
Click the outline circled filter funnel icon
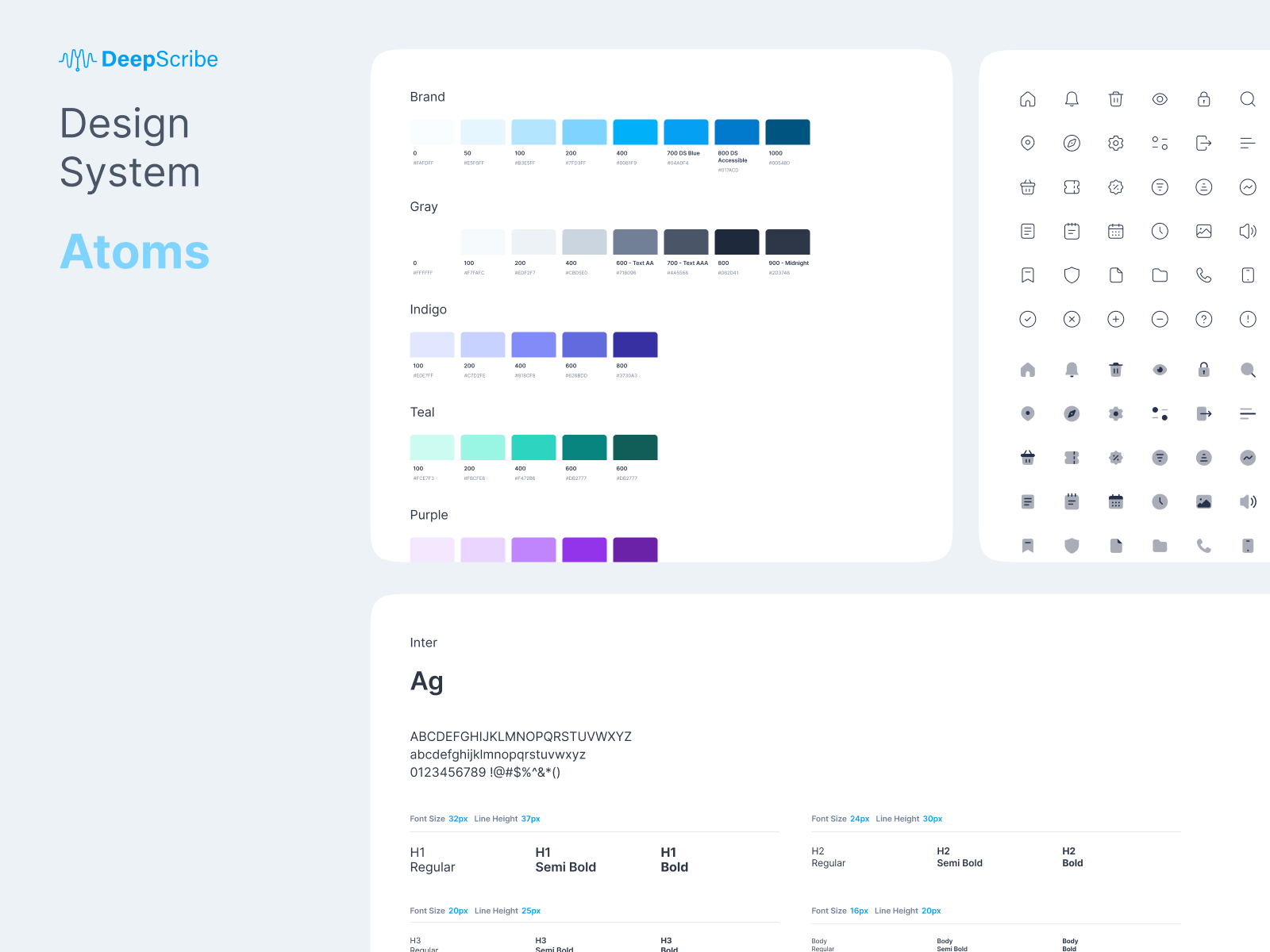(x=1160, y=187)
